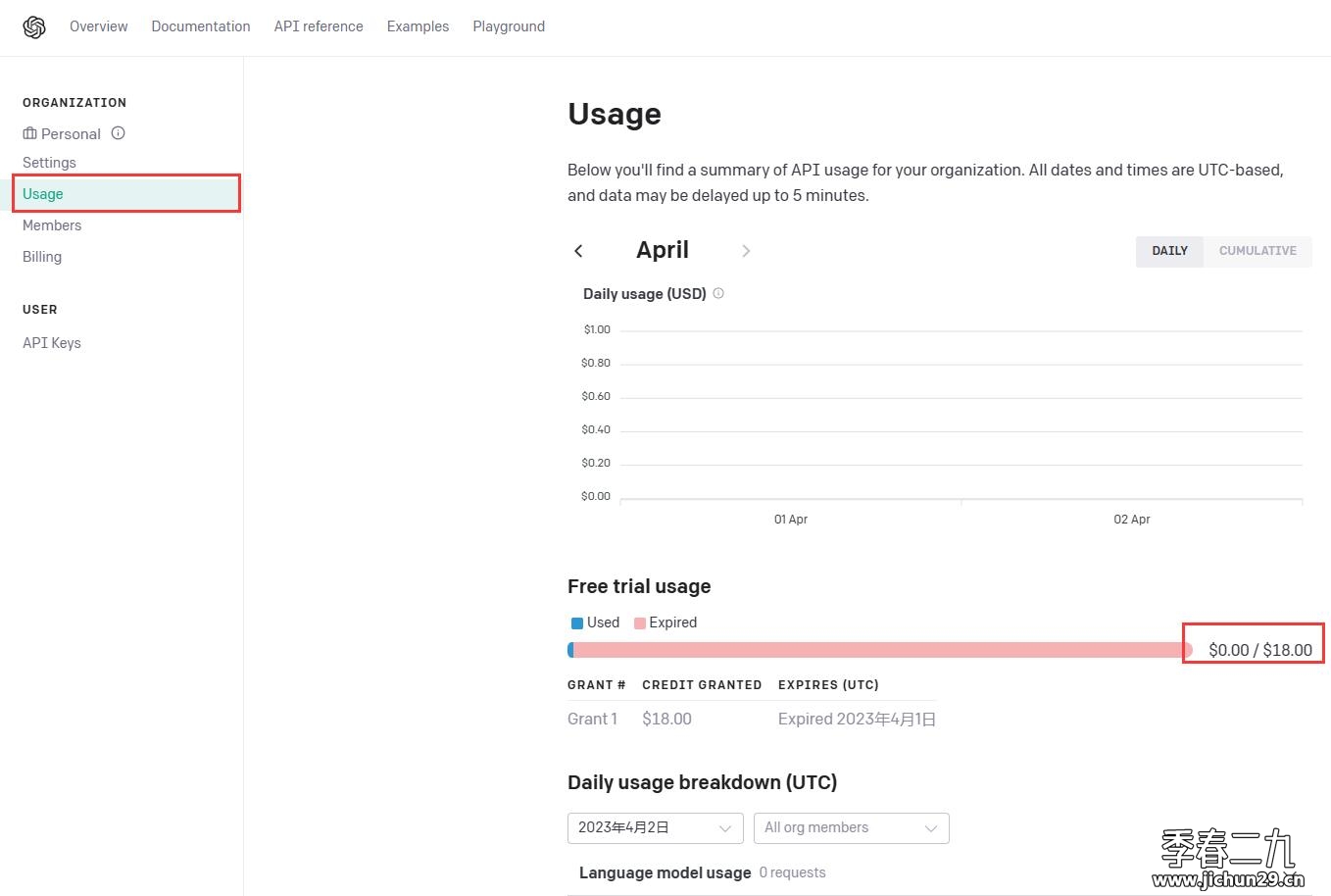Click the info icon next to Personal
Image resolution: width=1331 pixels, height=896 pixels.
118,133
